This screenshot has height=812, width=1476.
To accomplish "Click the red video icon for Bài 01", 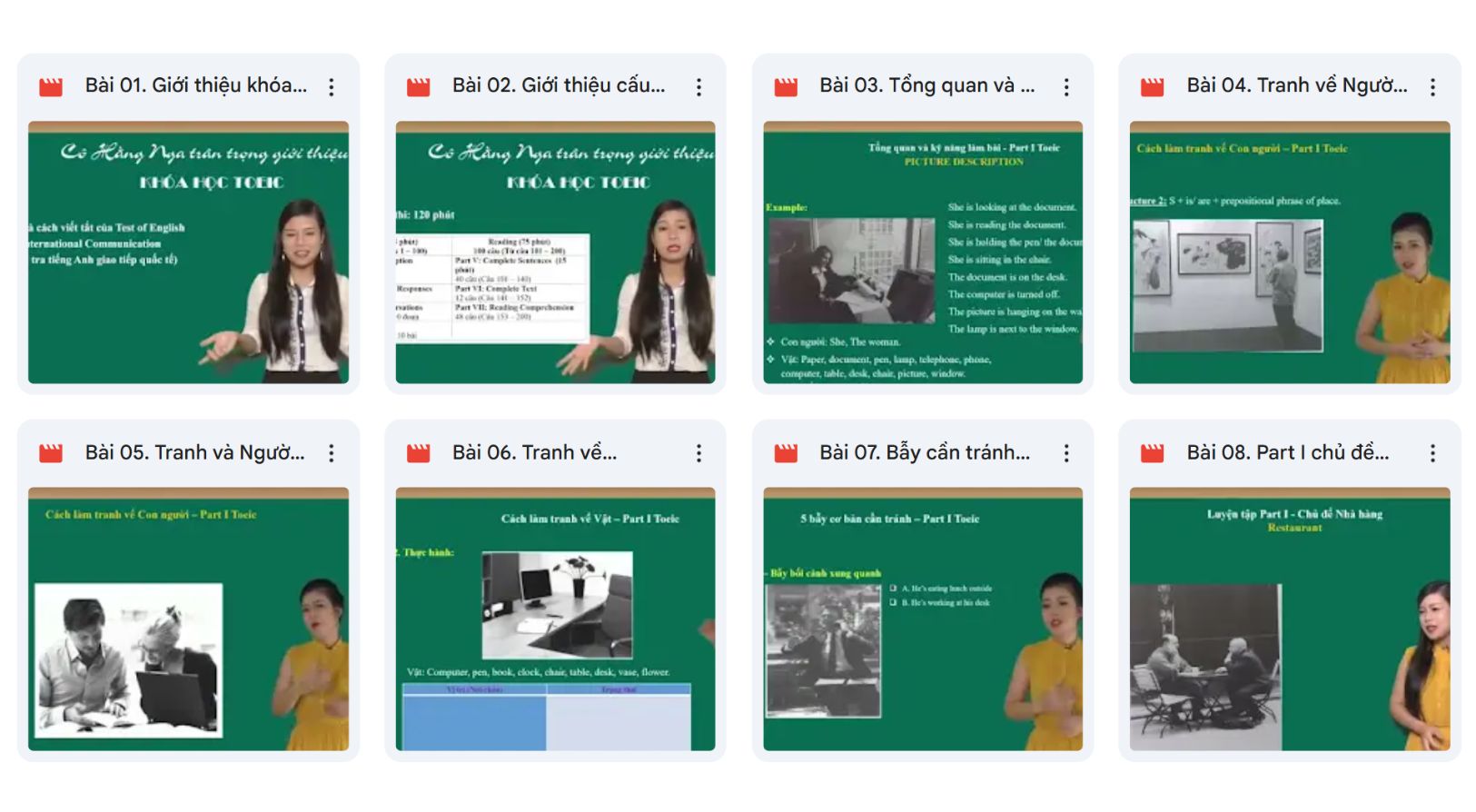I will click(x=51, y=87).
